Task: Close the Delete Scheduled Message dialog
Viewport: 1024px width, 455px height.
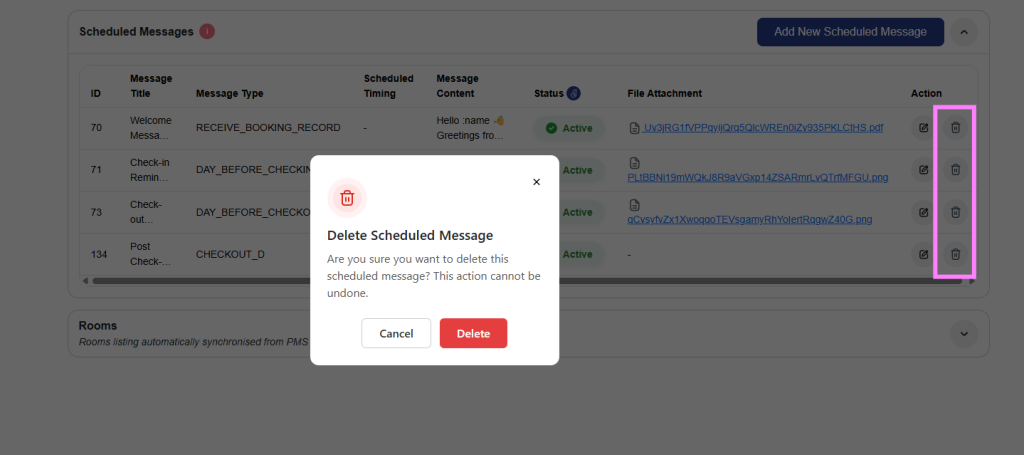Action: click(x=536, y=182)
